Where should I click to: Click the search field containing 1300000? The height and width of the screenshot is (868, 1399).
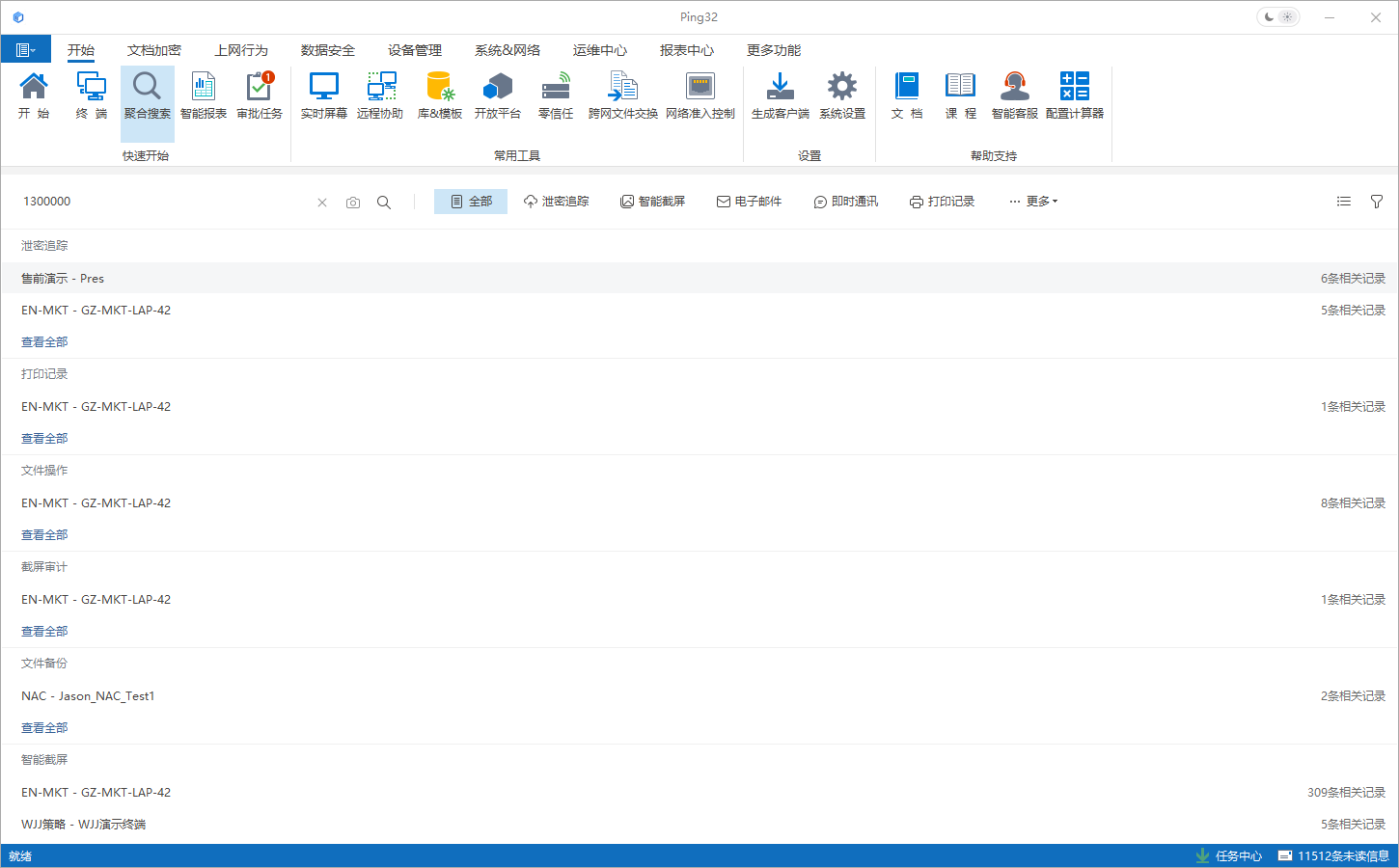tap(164, 202)
